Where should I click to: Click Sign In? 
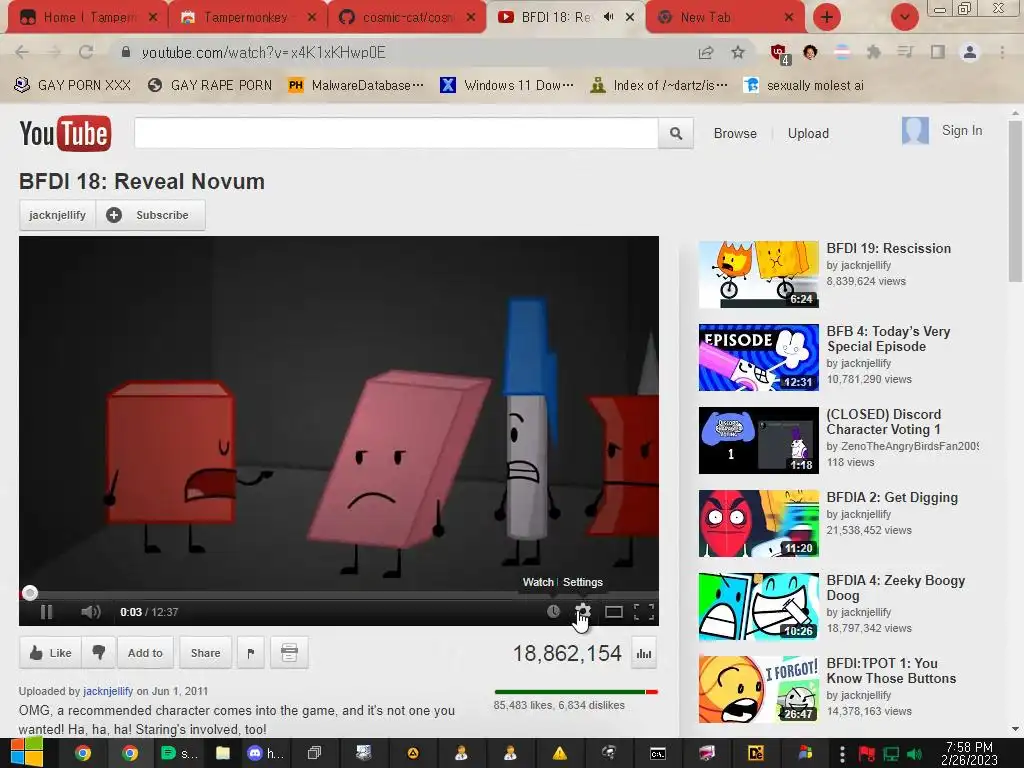pos(961,131)
